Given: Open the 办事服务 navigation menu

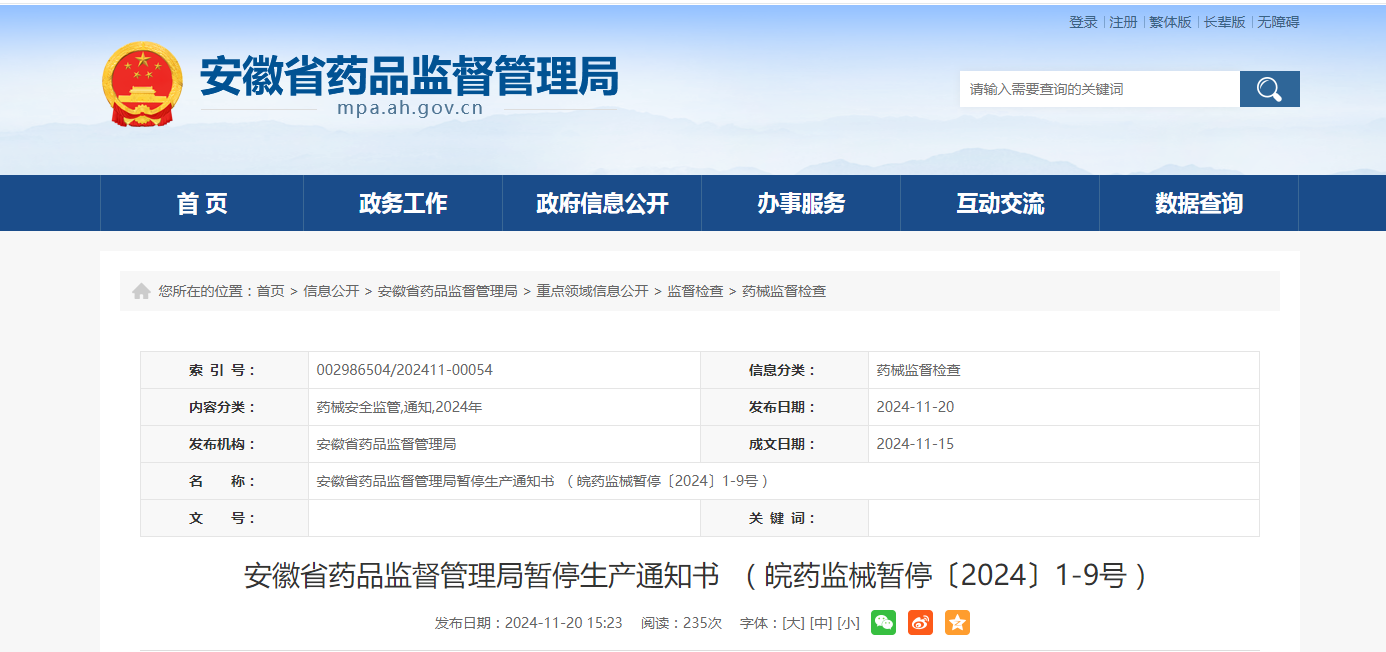Looking at the screenshot, I should (801, 203).
